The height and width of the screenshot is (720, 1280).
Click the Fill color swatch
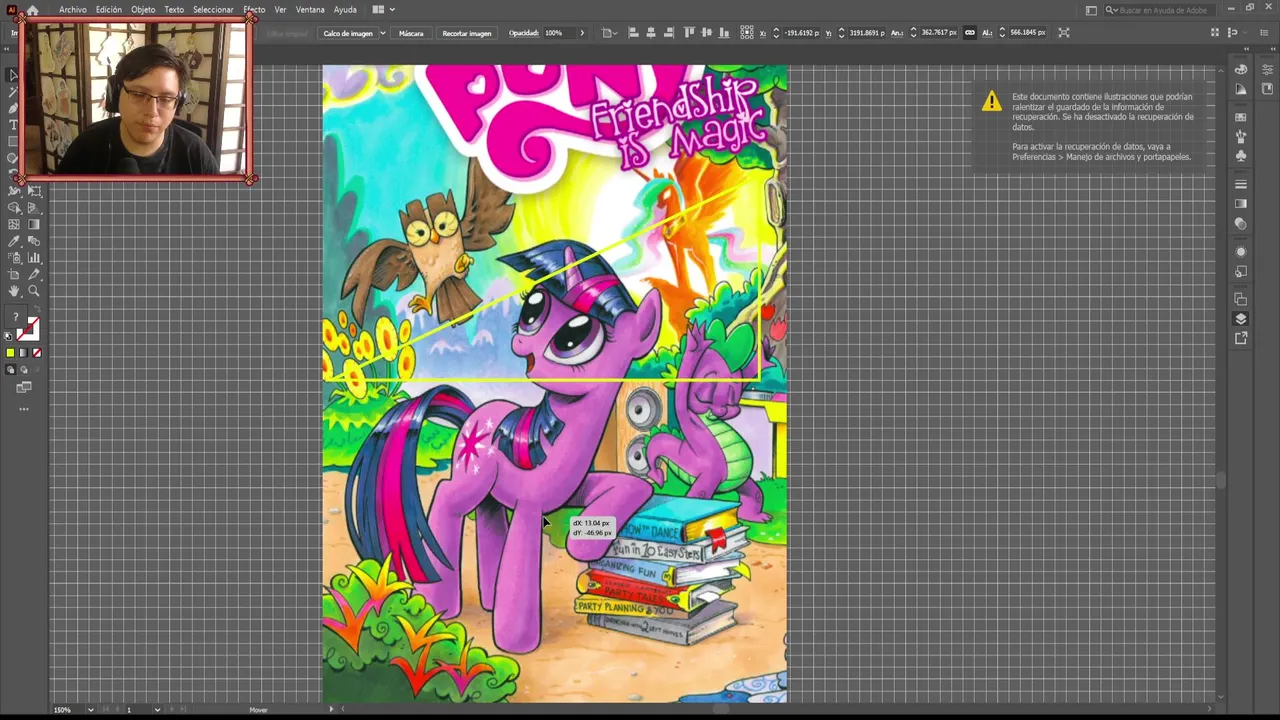tap(14, 316)
